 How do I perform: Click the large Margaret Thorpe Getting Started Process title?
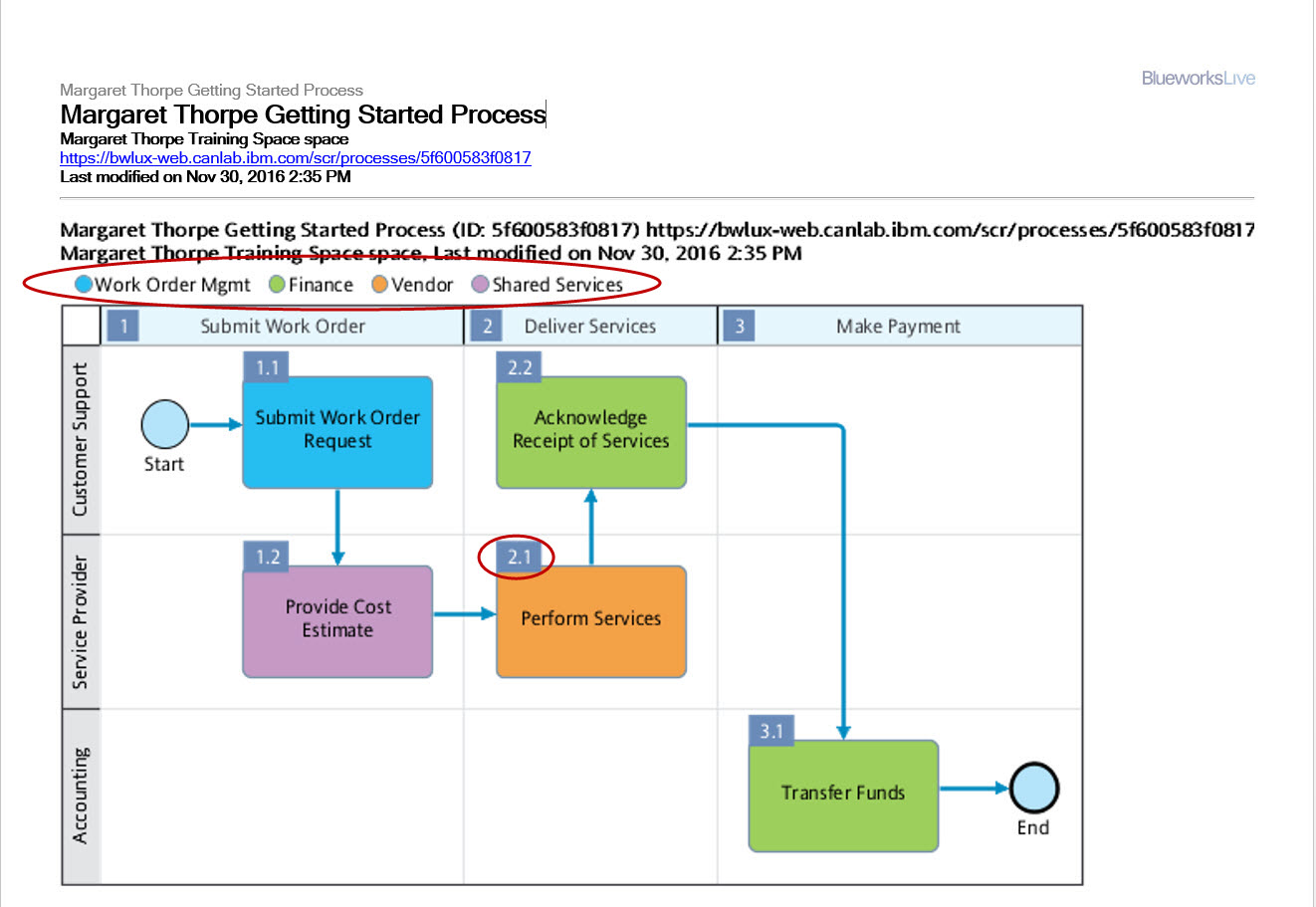pos(303,114)
